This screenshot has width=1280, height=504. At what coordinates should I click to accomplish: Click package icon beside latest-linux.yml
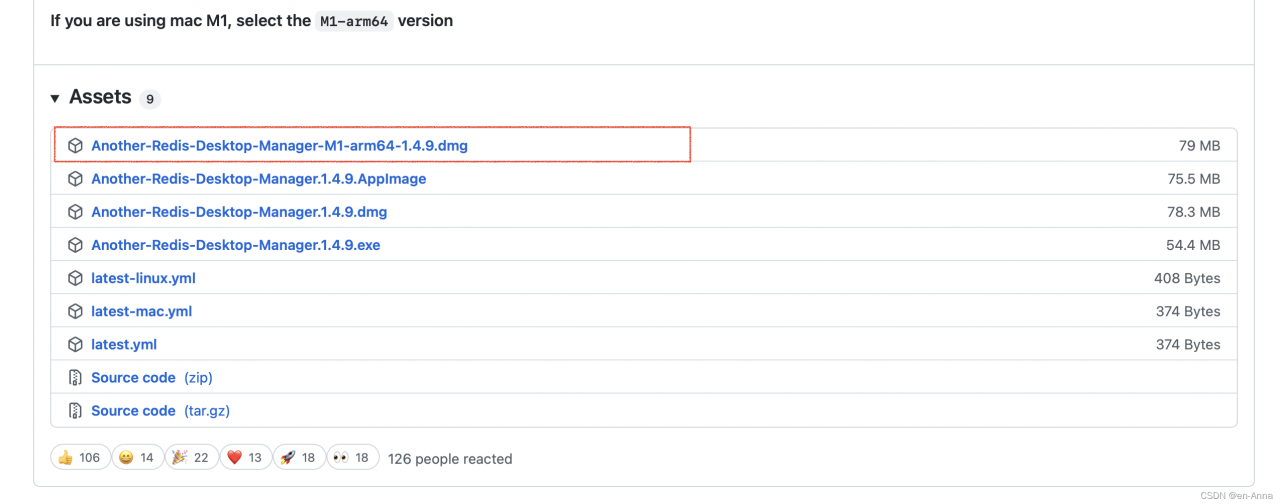click(75, 278)
